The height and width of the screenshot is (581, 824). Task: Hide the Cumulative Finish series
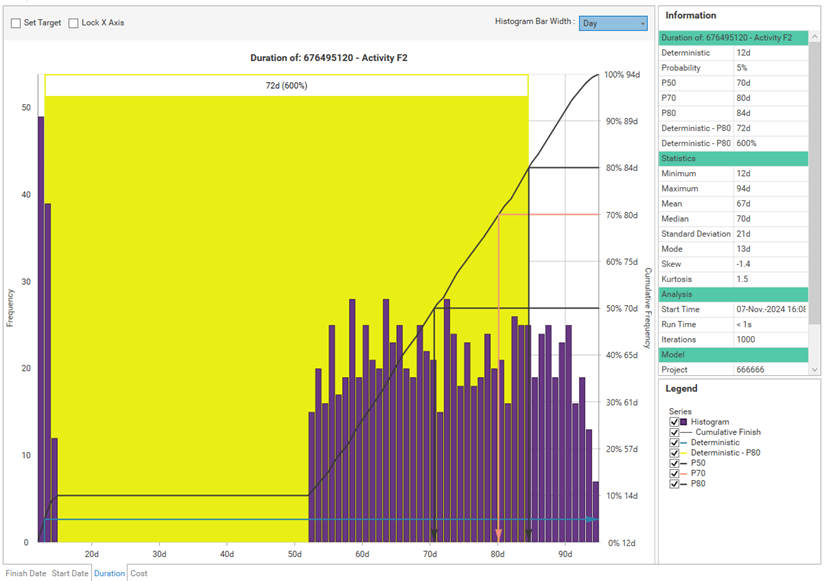click(x=674, y=432)
